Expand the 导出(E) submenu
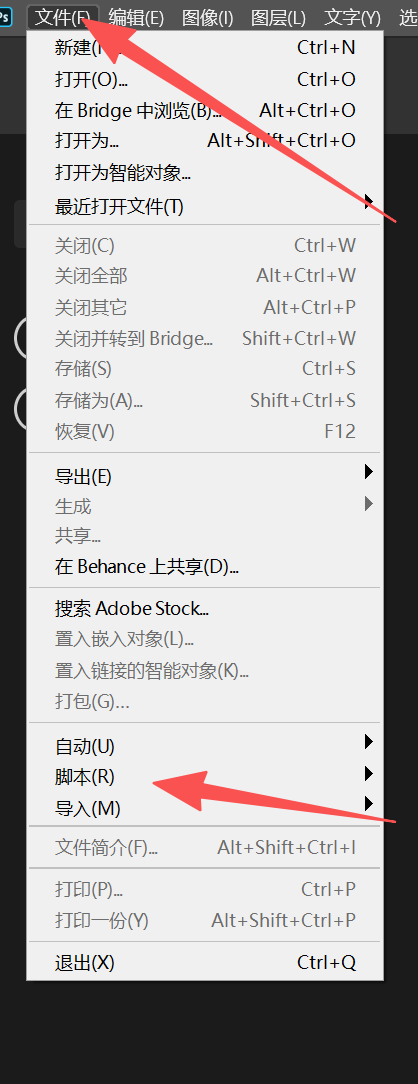The width and height of the screenshot is (418, 1084). pos(205,476)
